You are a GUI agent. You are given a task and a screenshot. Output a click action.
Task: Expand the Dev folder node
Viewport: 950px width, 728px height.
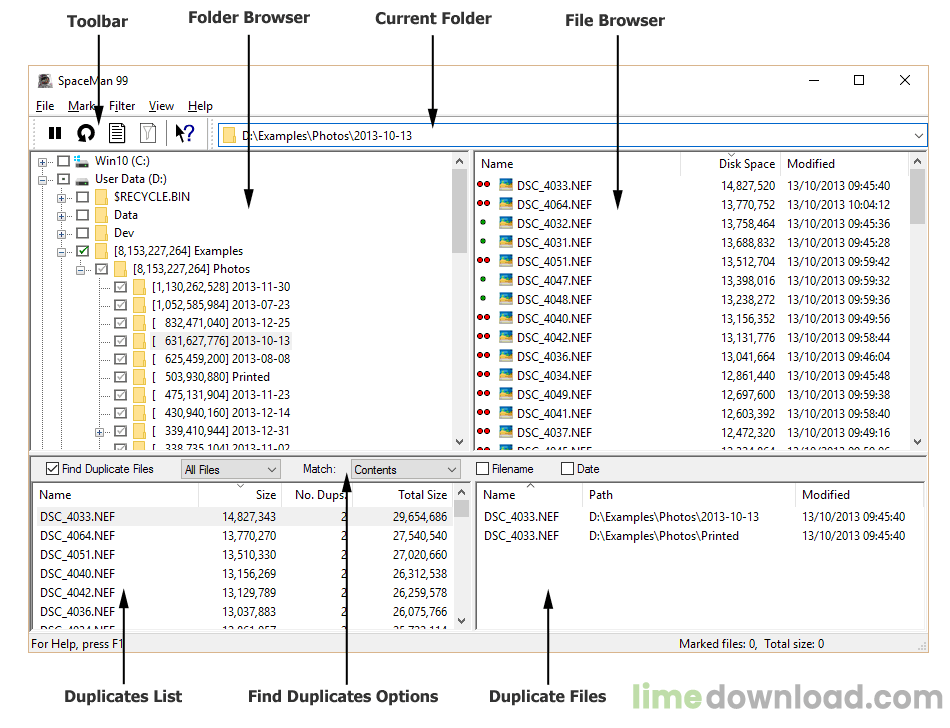(x=62, y=234)
